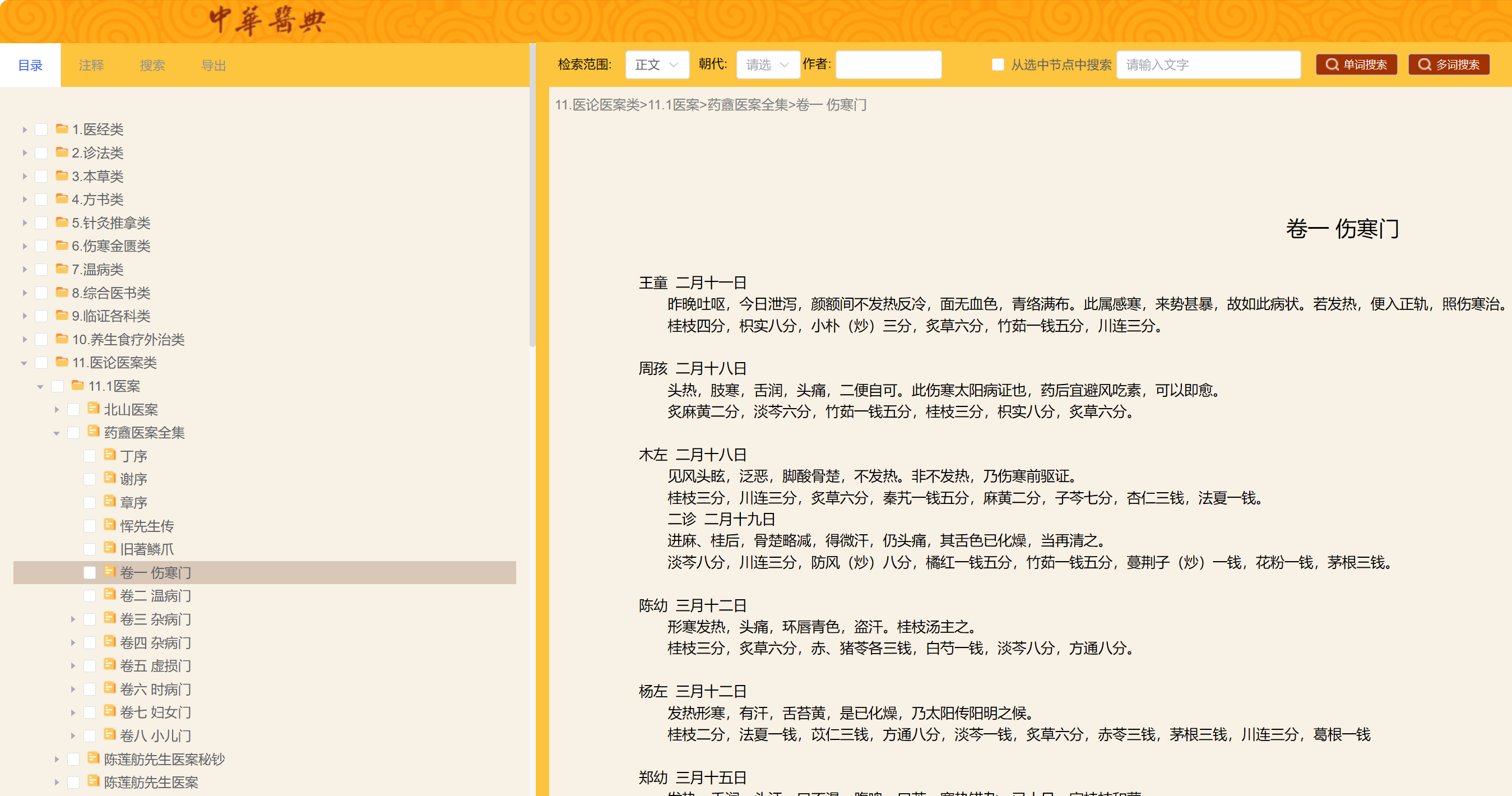This screenshot has height=796, width=1512.
Task: Check the box for 2.诊法类
Action: coord(41,153)
